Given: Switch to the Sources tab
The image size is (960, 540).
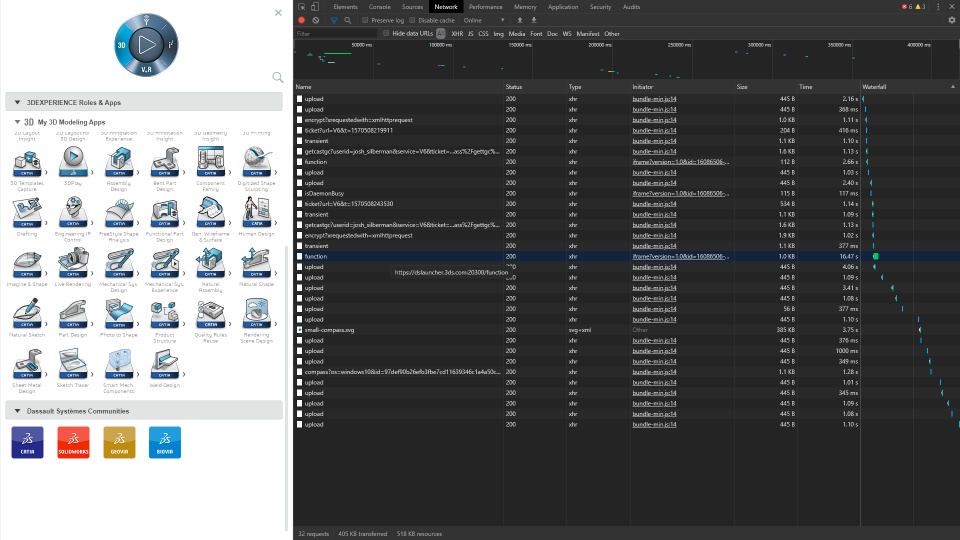Looking at the screenshot, I should (412, 7).
